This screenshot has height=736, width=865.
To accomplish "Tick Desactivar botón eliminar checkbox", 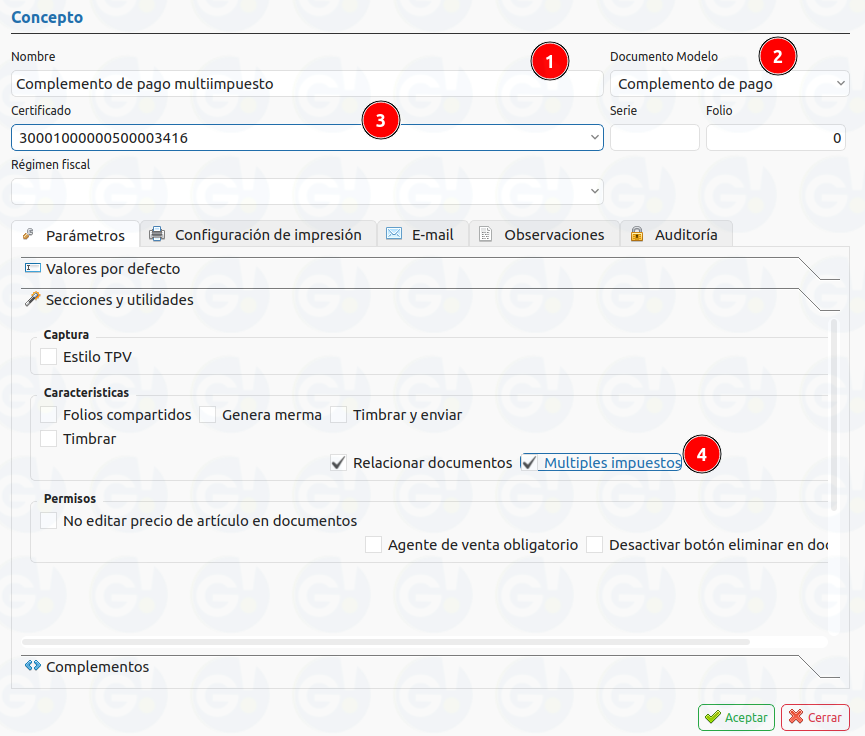I will pos(595,545).
